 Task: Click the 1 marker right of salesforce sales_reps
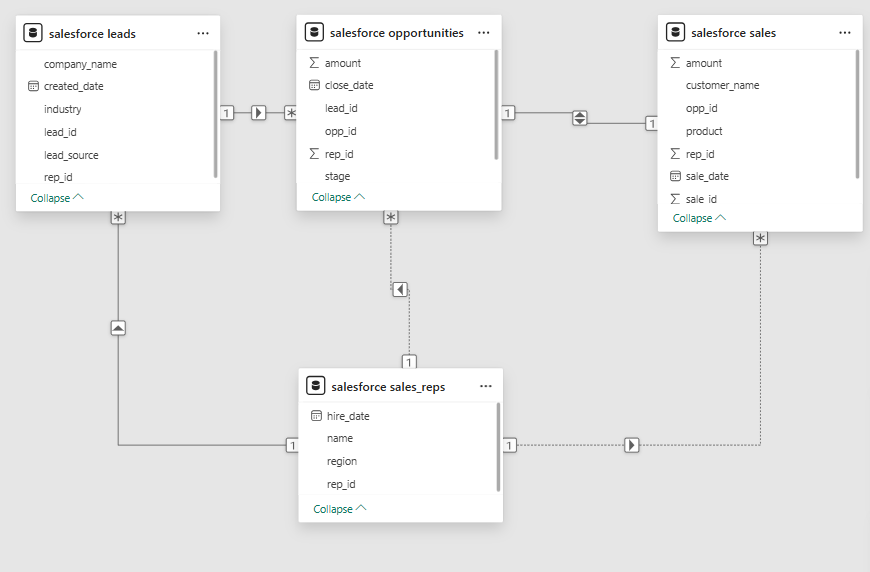pyautogui.click(x=509, y=445)
